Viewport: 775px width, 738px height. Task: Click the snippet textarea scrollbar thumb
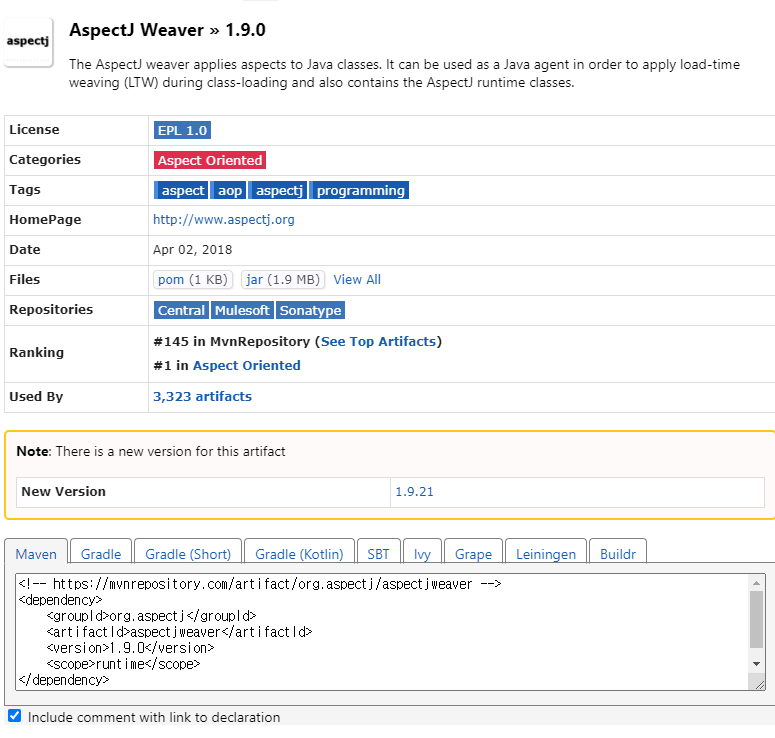756,619
